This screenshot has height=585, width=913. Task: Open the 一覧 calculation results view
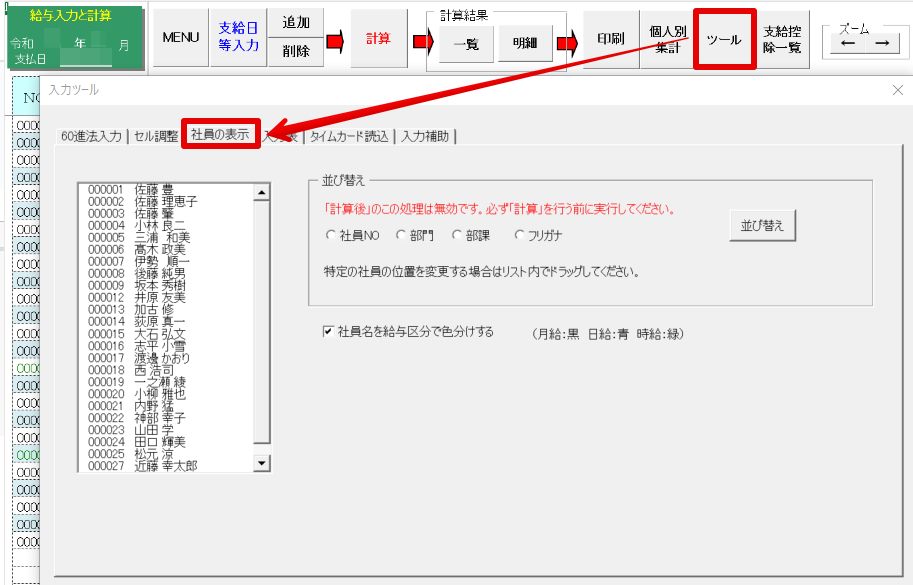[x=466, y=44]
